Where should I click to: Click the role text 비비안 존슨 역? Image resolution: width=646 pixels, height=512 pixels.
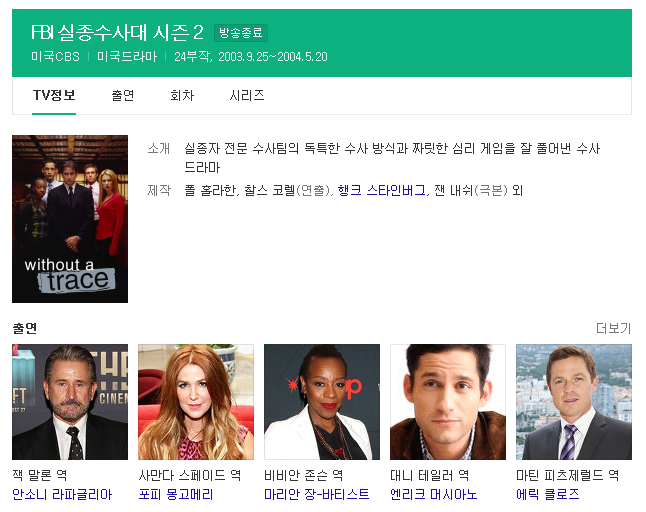[304, 475]
